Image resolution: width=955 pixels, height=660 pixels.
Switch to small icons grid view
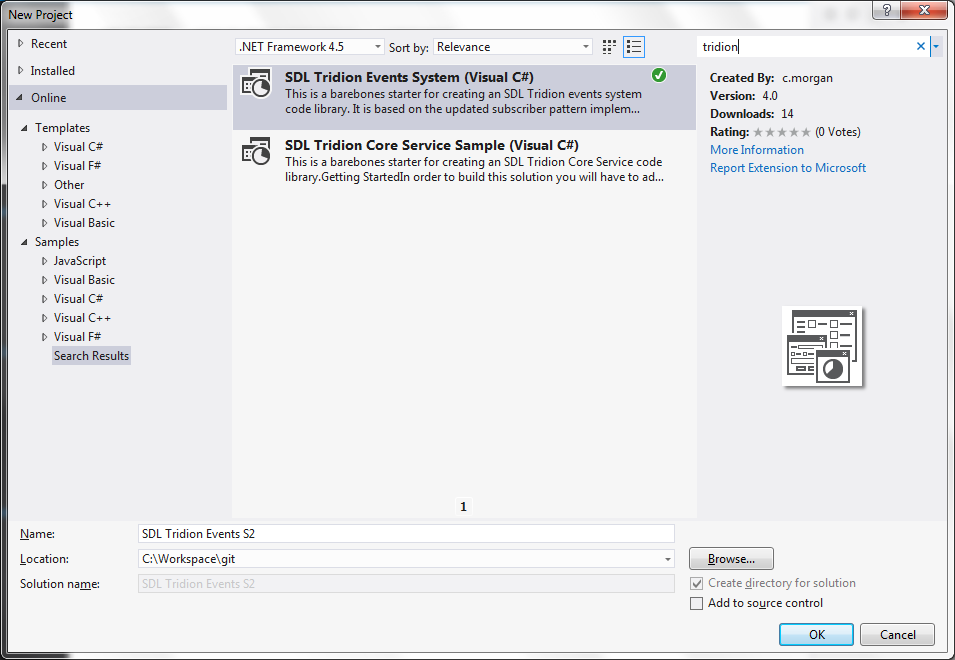[610, 47]
